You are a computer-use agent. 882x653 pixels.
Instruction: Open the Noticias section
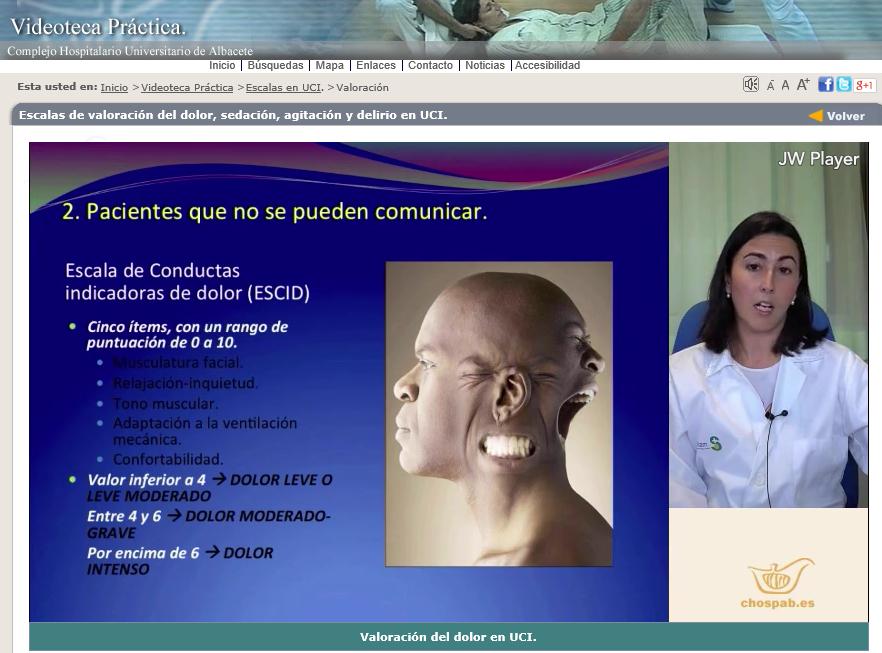(x=485, y=66)
